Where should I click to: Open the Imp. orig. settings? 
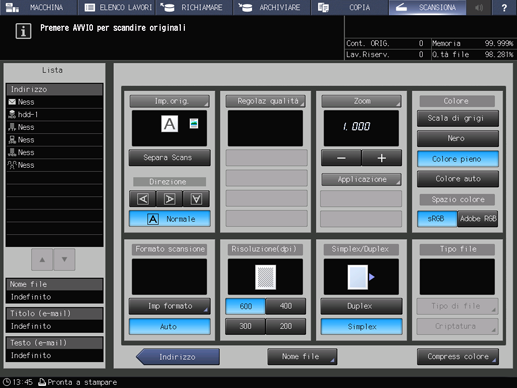coord(169,101)
